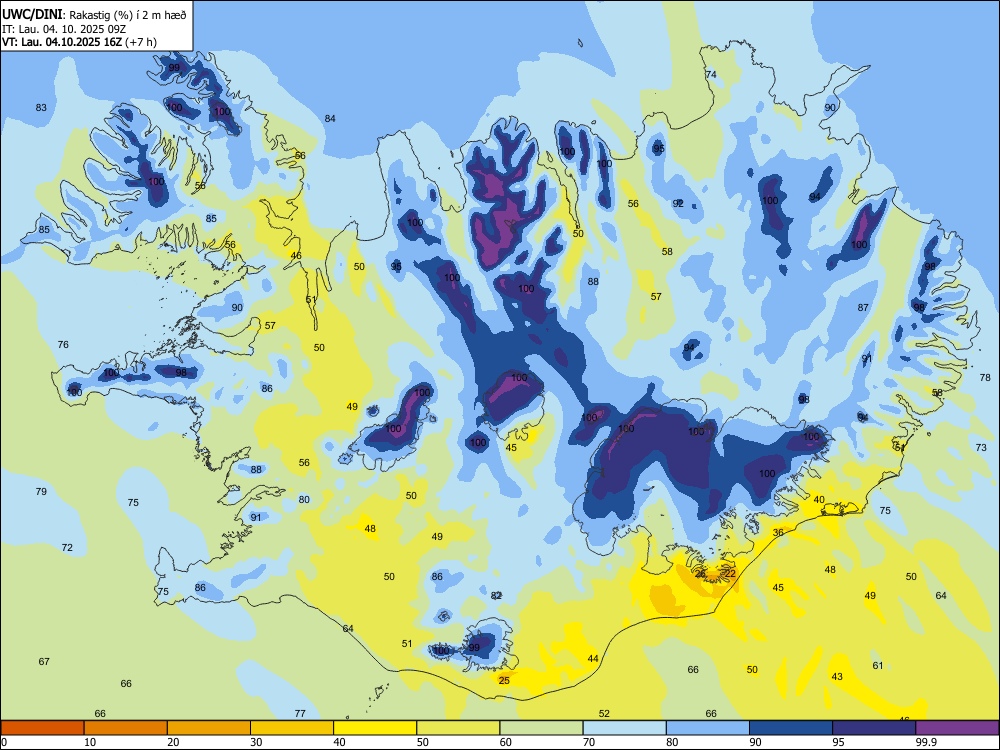The width and height of the screenshot is (1000, 750).
Task: Click the pale yellow 50–60 legend swatch
Action: (458, 728)
